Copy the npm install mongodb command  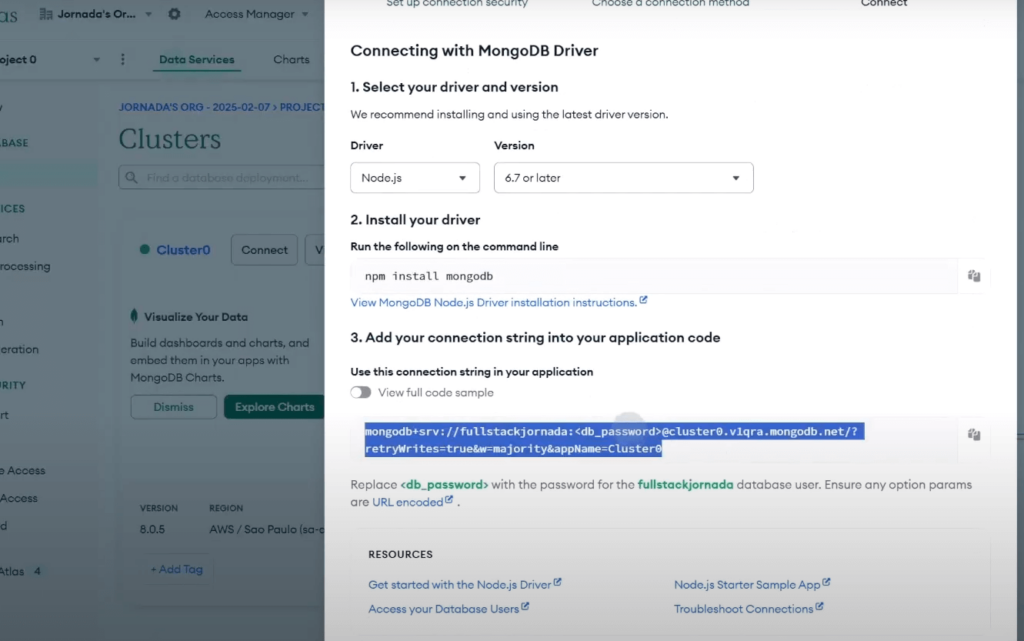point(973,276)
